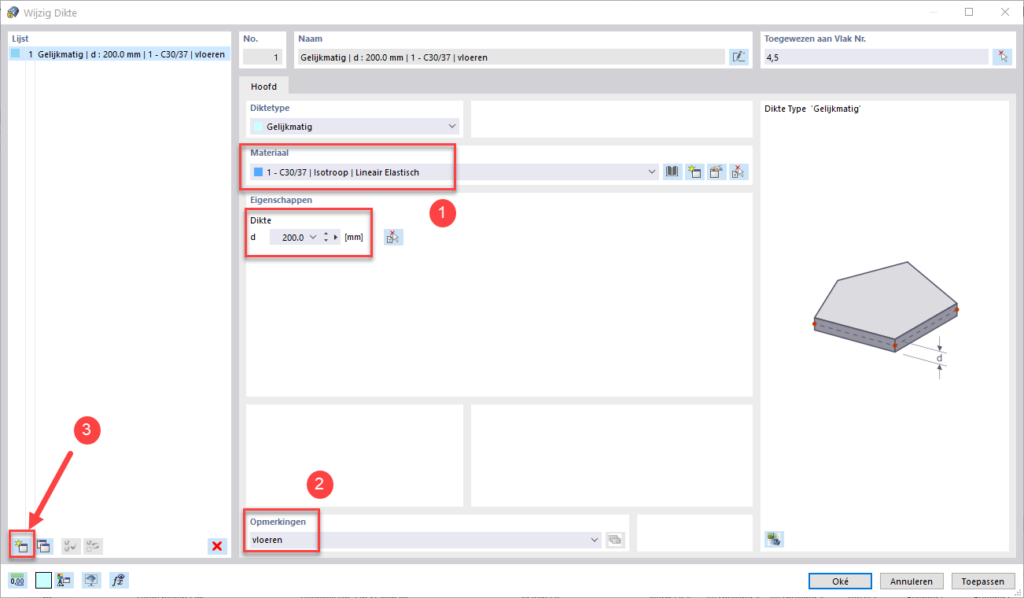Create a new thickness in the list
This screenshot has height=598, width=1024.
(x=20, y=545)
